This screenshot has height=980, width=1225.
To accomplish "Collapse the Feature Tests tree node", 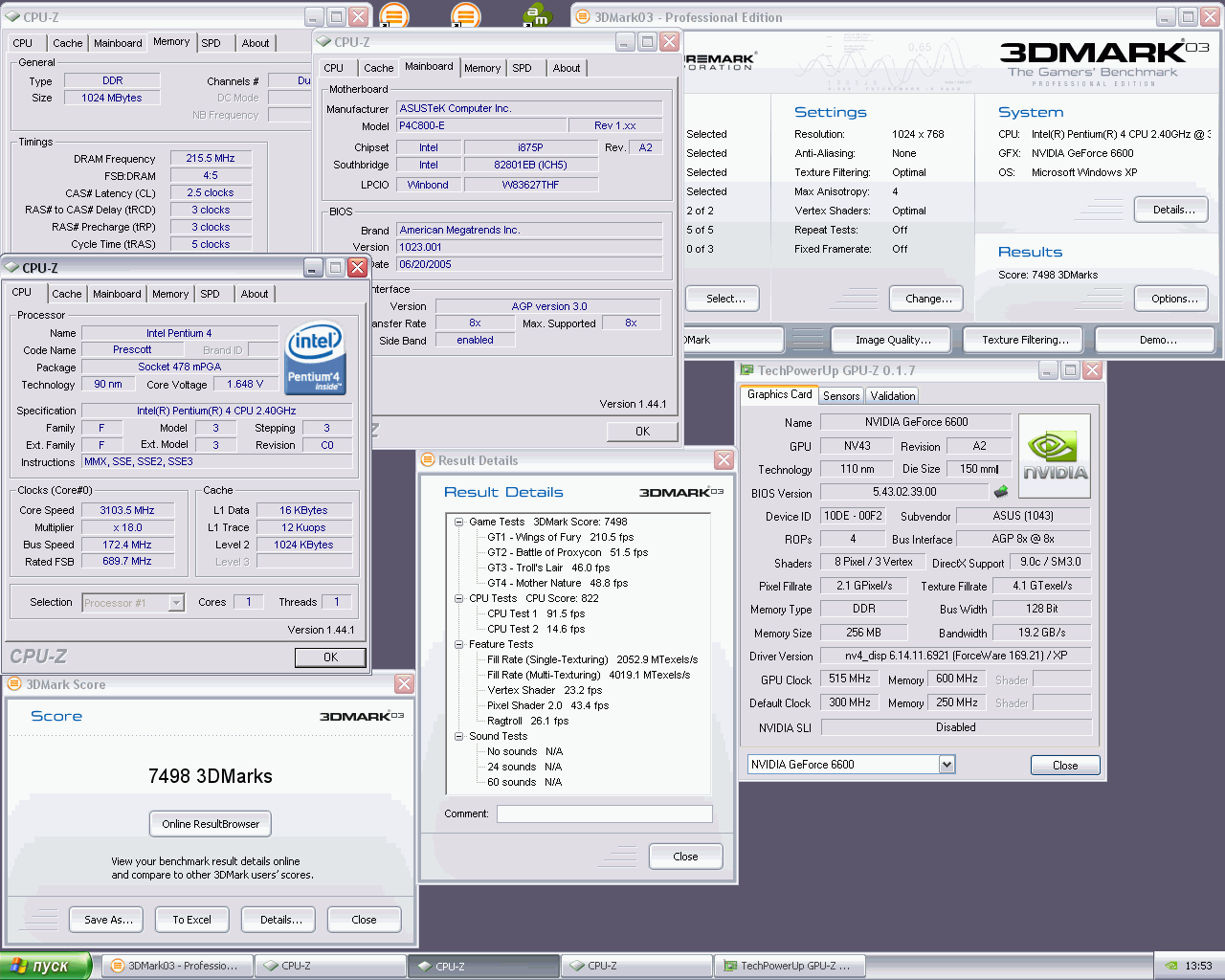I will tap(458, 644).
